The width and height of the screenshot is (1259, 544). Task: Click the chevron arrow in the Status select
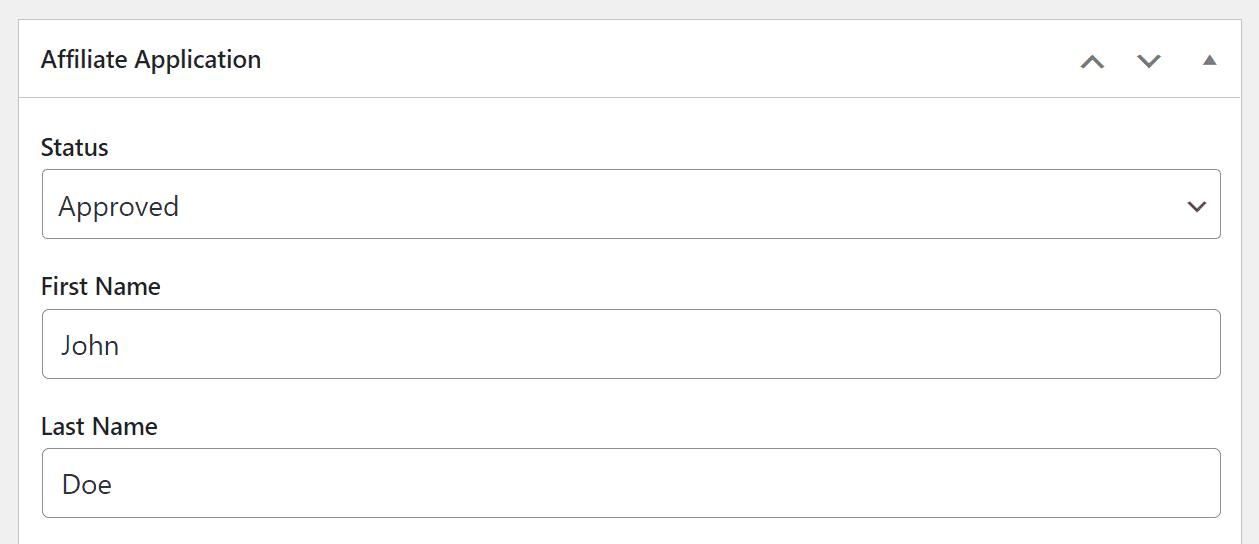click(x=1196, y=207)
